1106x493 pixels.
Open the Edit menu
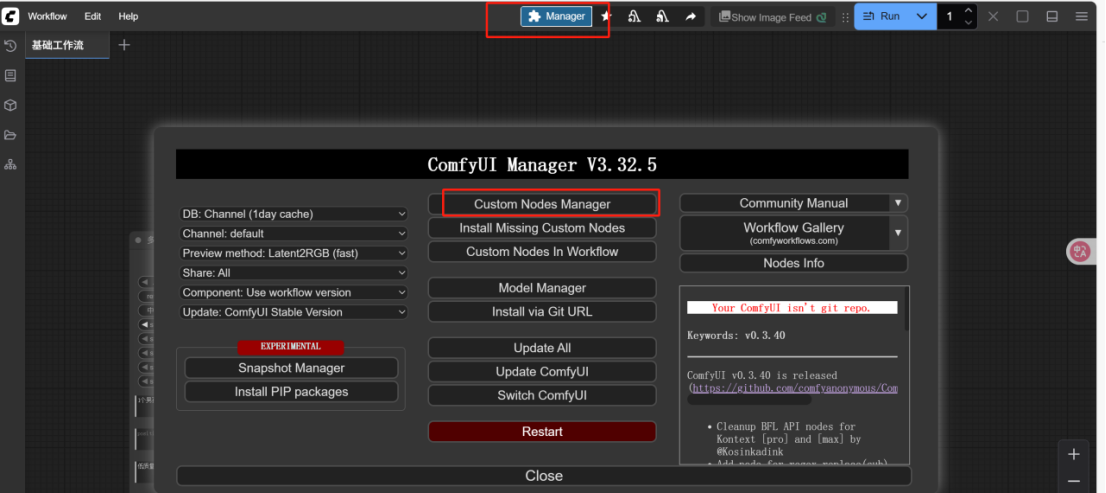tap(92, 16)
